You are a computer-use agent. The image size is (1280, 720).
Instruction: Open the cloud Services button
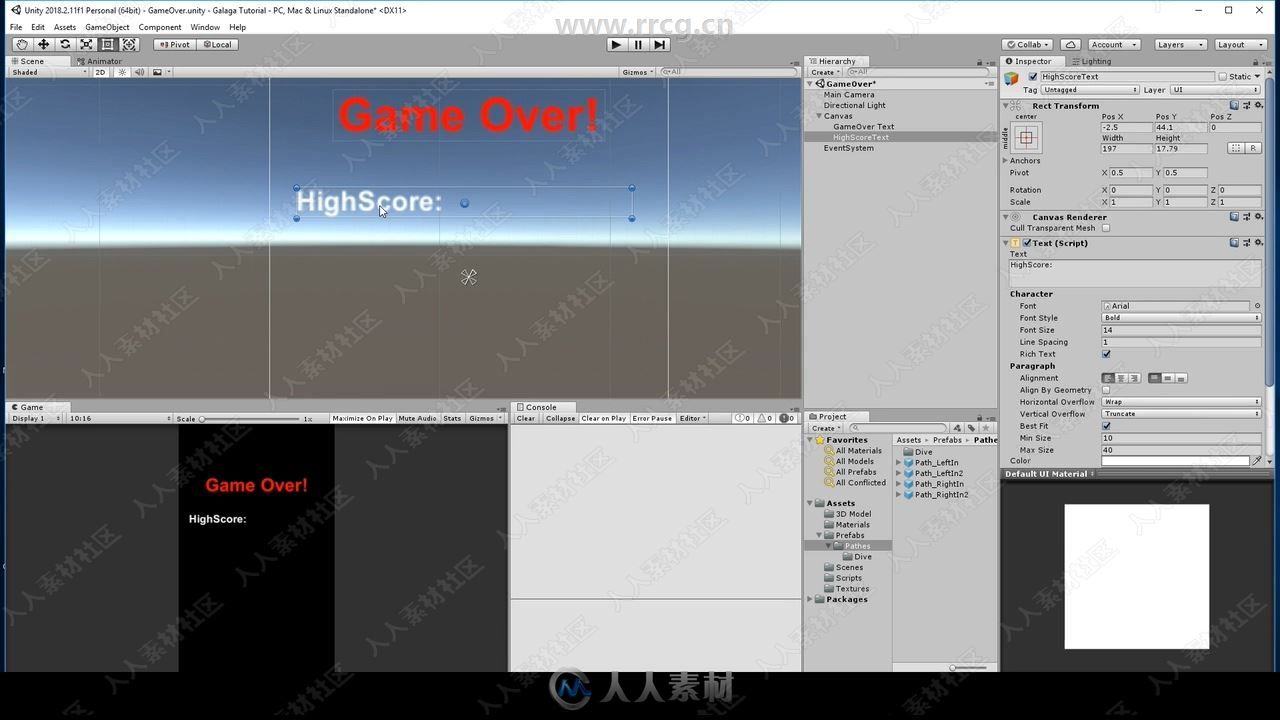click(1070, 44)
